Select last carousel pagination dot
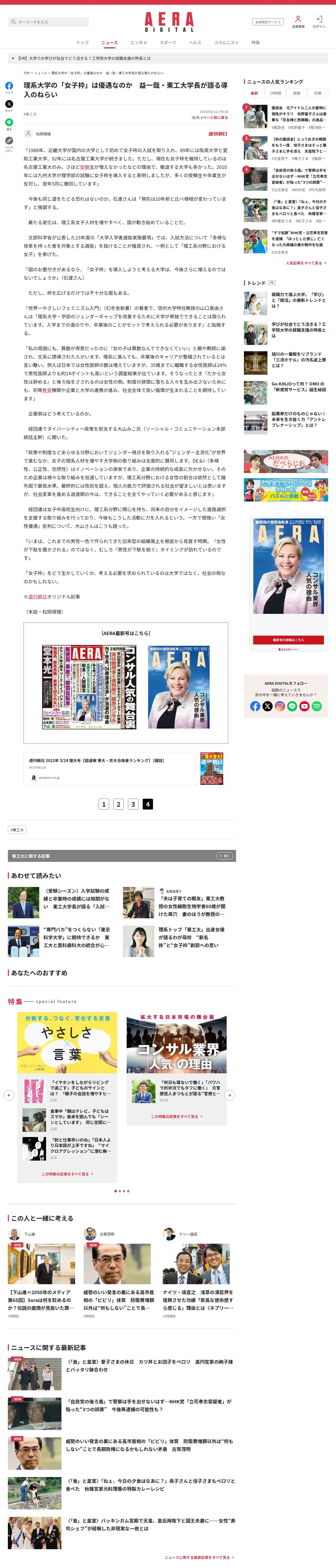Image resolution: width=336 pixels, height=1568 pixels. coord(128,1191)
